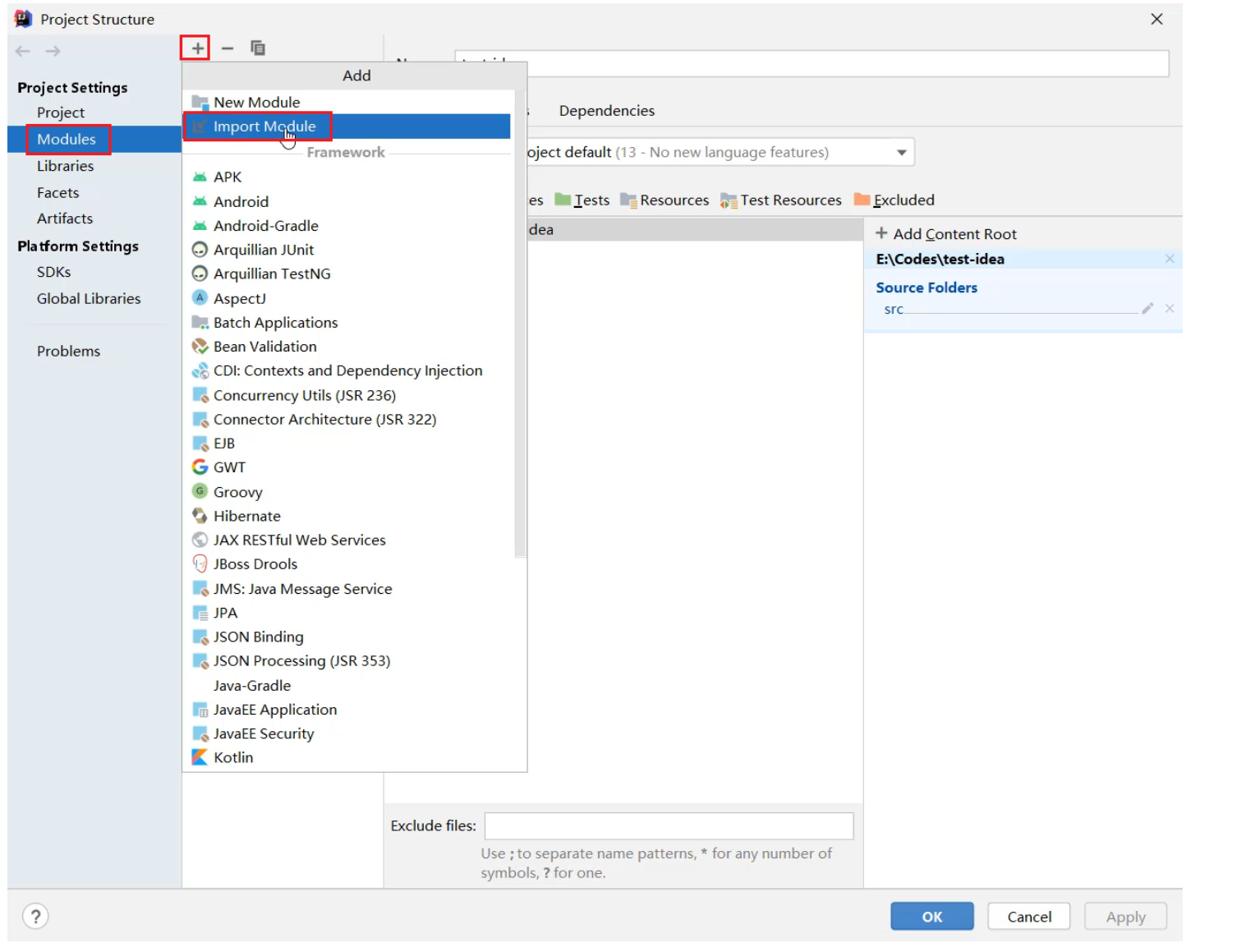Viewport: 1255px width, 952px height.
Task: Mark as Resources folder icon
Action: click(628, 200)
